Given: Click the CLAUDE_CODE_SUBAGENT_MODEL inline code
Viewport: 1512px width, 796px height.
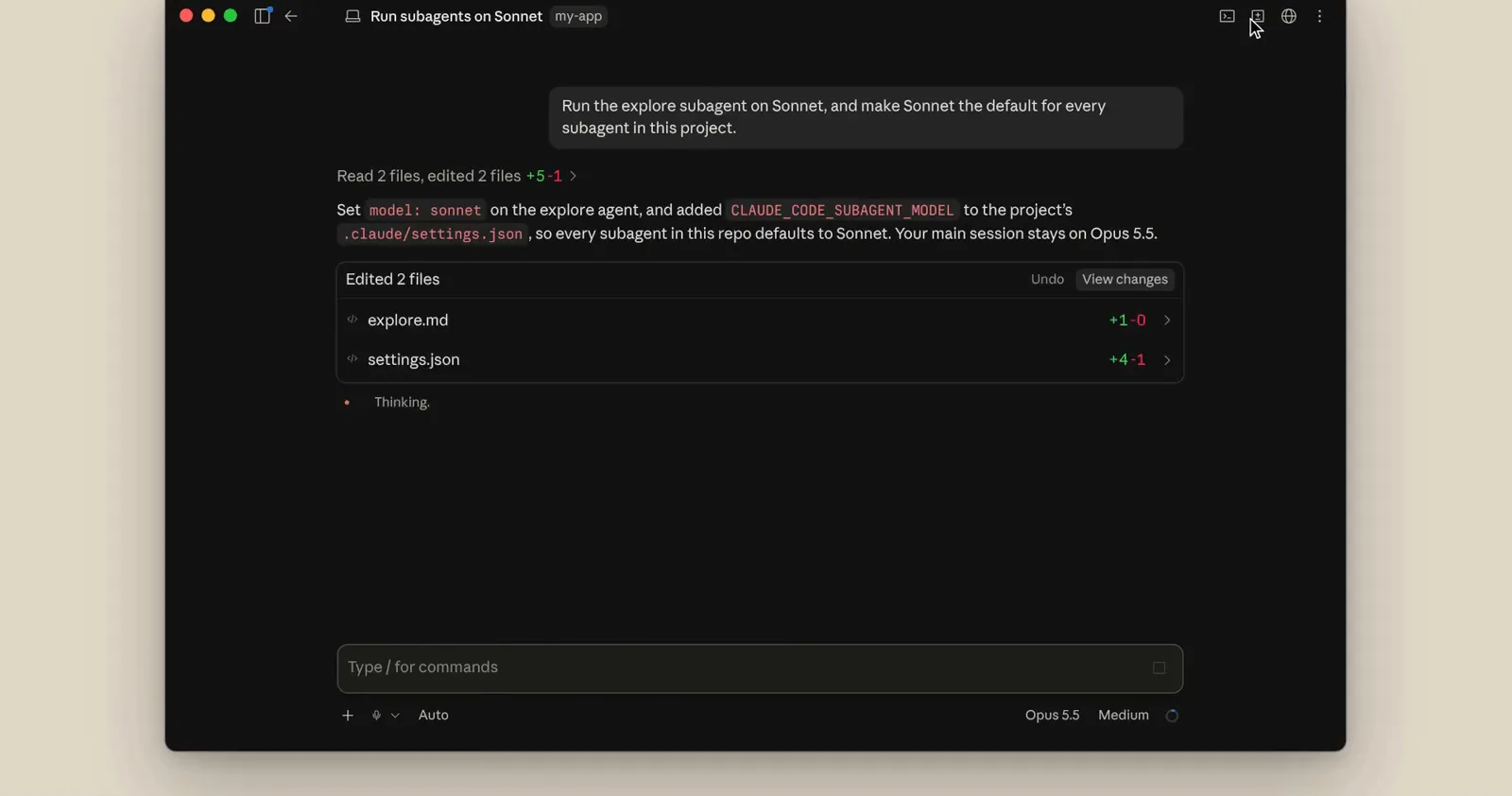Looking at the screenshot, I should (x=842, y=210).
